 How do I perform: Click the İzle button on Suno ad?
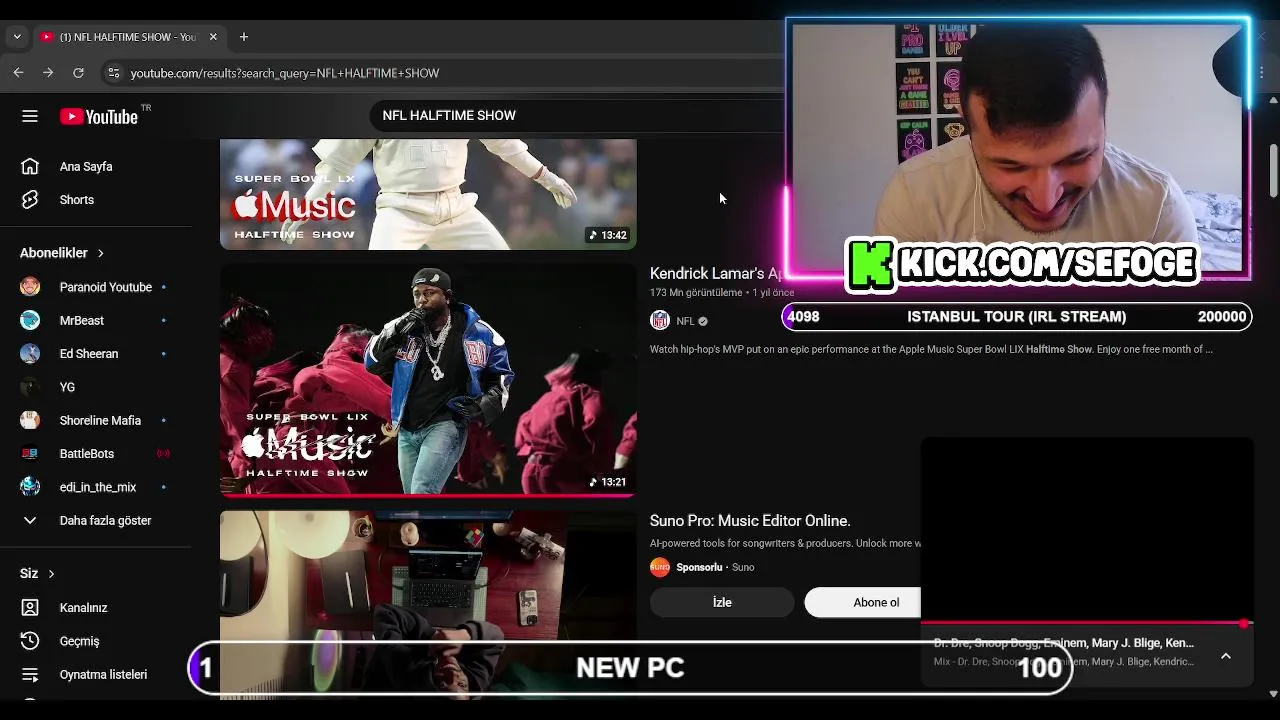click(x=722, y=602)
